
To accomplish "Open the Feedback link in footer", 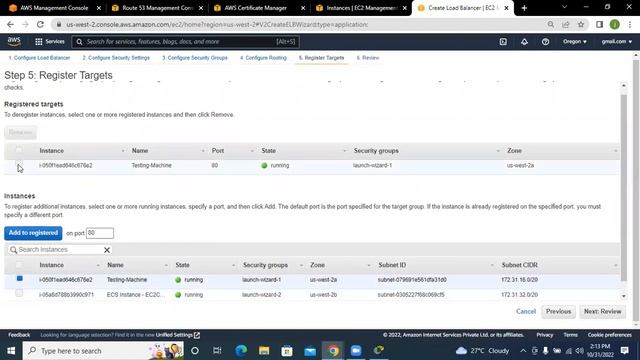I will tap(19, 335).
